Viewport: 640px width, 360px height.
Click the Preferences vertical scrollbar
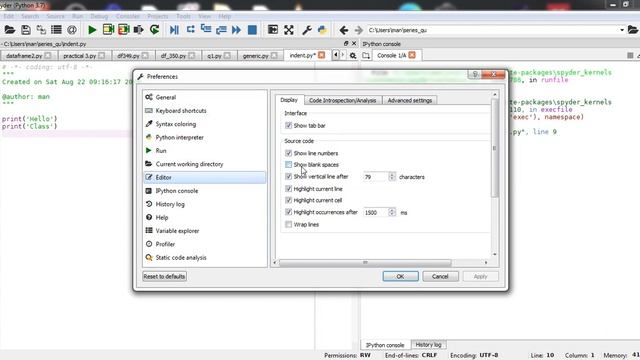pos(495,148)
